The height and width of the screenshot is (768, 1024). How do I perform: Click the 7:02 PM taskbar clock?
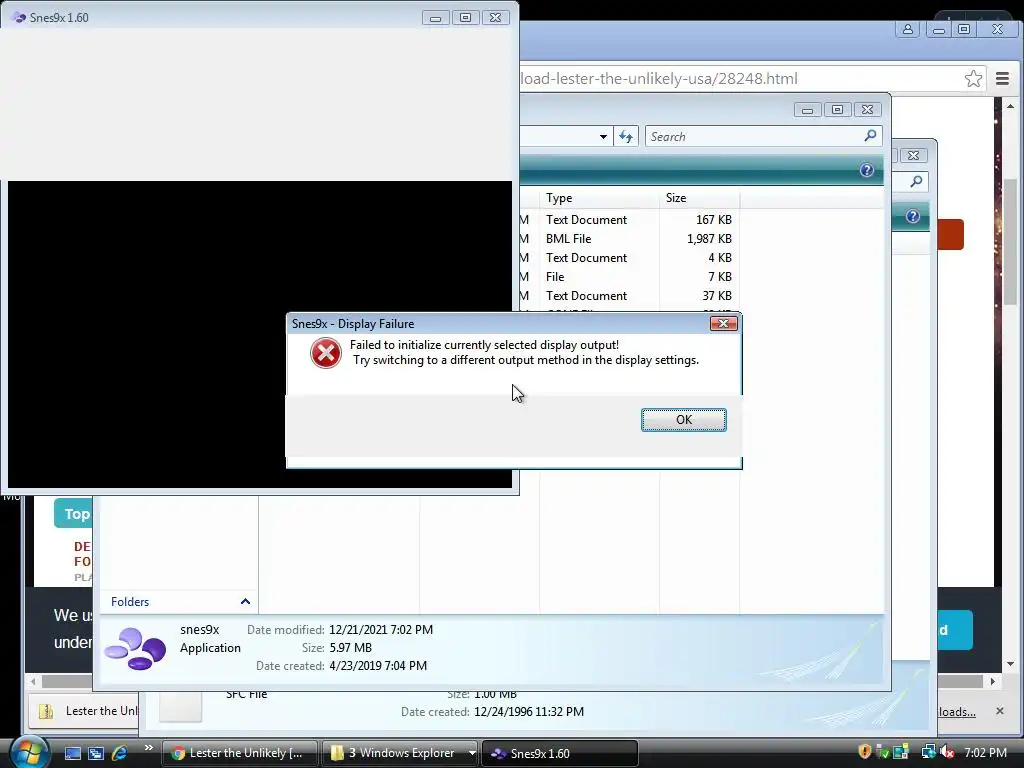[x=985, y=752]
